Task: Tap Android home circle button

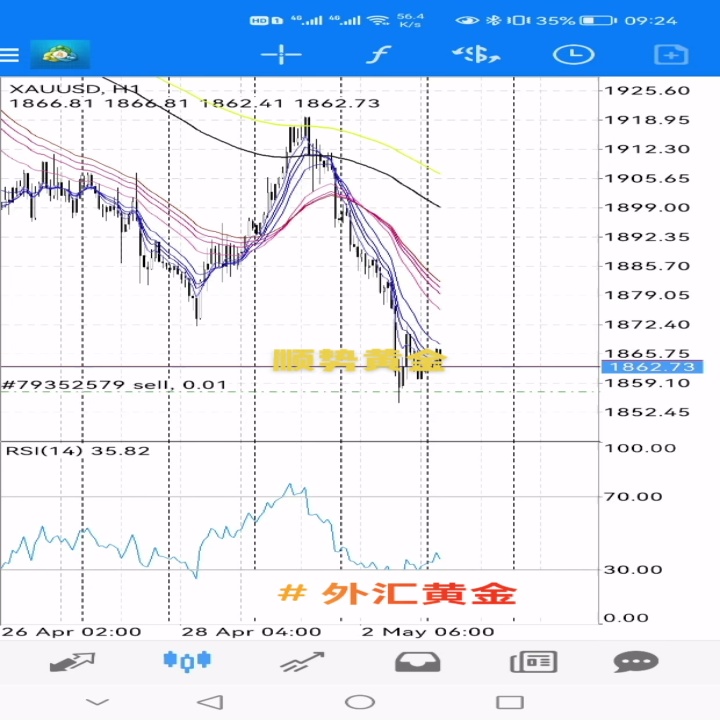Action: (360, 702)
